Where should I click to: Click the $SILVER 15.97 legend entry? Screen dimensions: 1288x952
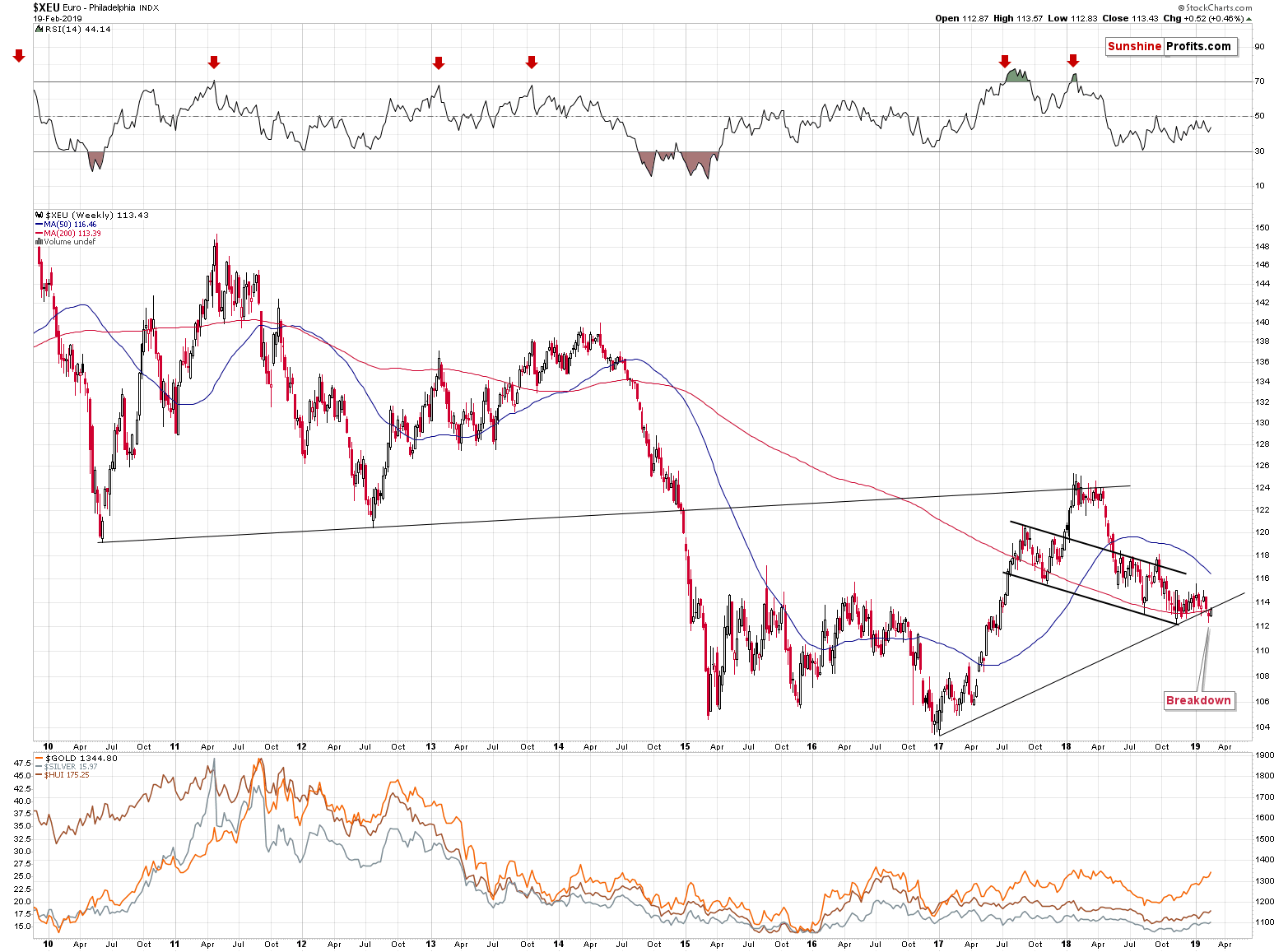[x=67, y=767]
